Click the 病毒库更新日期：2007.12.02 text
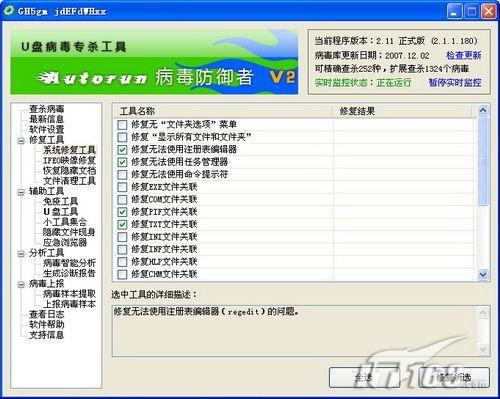This screenshot has width=500, height=399. point(372,55)
